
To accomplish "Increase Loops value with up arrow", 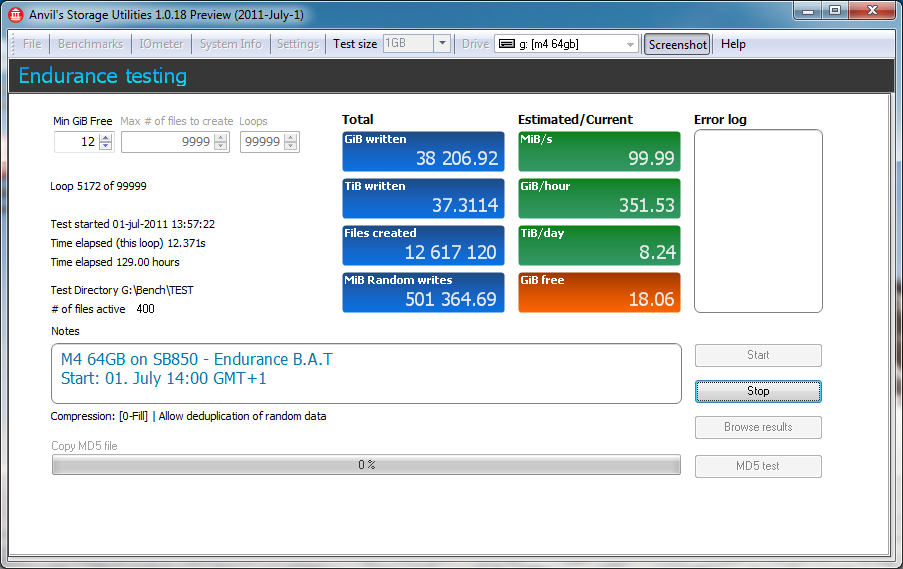I will tap(291, 138).
